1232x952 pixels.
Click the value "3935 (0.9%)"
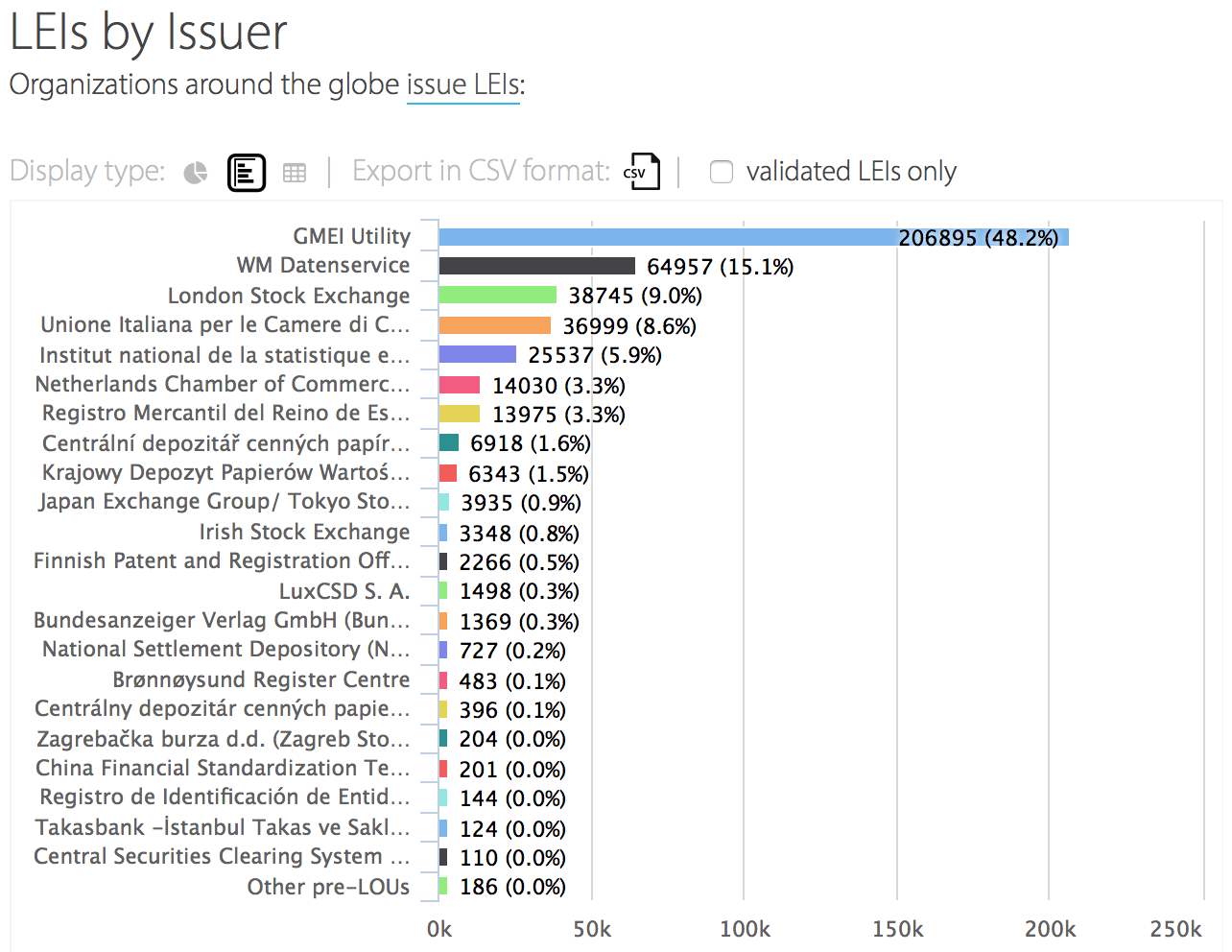pos(521,503)
